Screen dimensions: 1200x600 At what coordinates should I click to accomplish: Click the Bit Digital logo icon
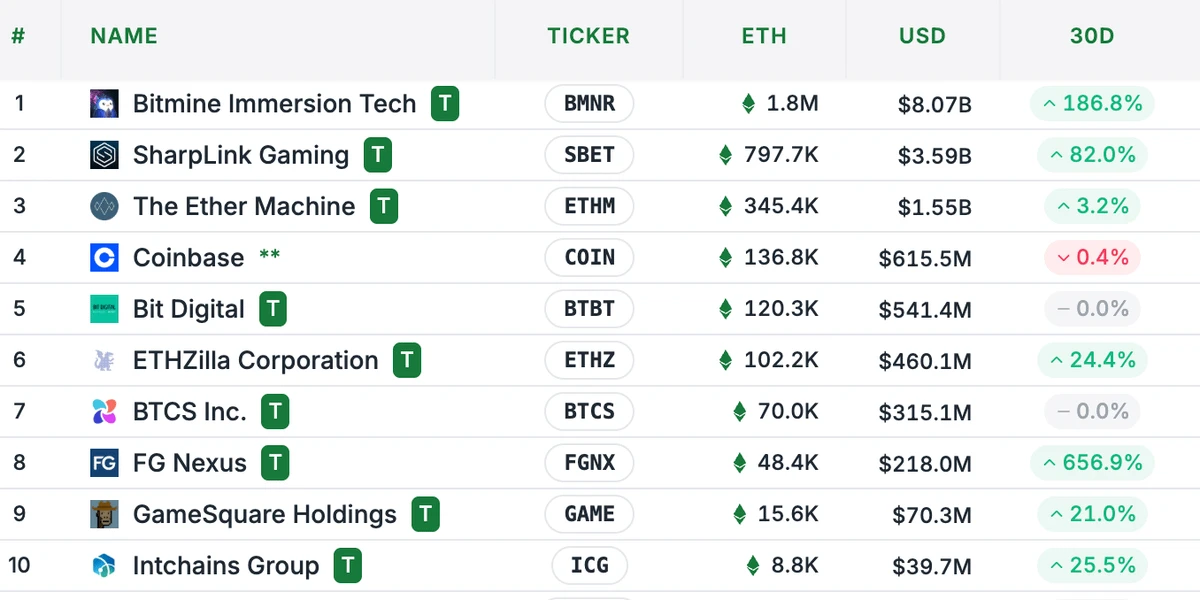104,309
